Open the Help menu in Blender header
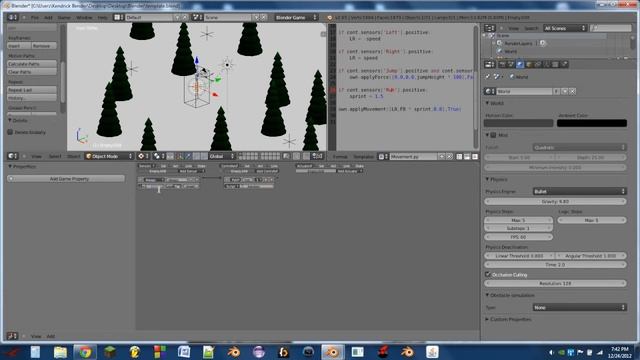The height and width of the screenshot is (360, 640). [102, 18]
